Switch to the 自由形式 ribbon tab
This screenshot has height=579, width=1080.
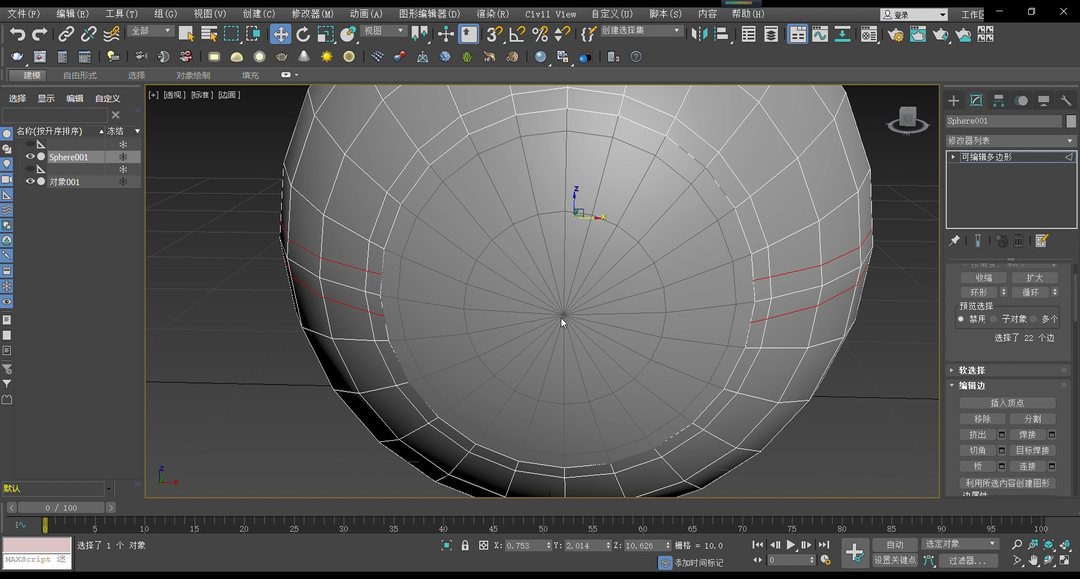80,75
